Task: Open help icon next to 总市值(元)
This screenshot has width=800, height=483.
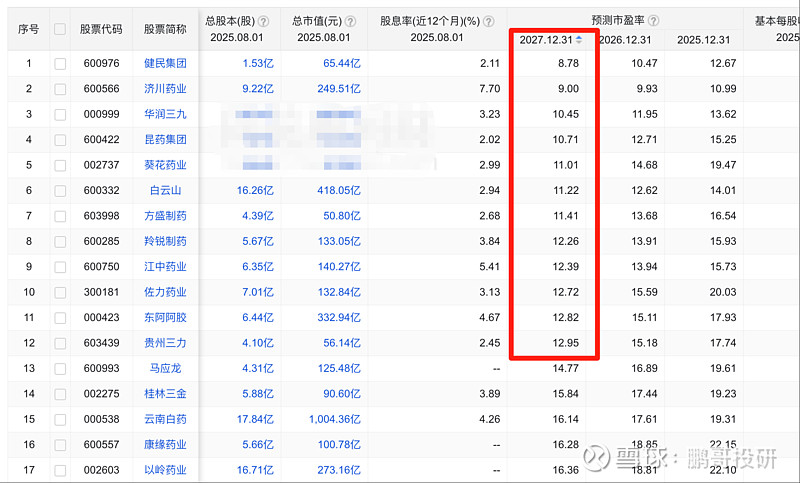Action: click(x=350, y=21)
